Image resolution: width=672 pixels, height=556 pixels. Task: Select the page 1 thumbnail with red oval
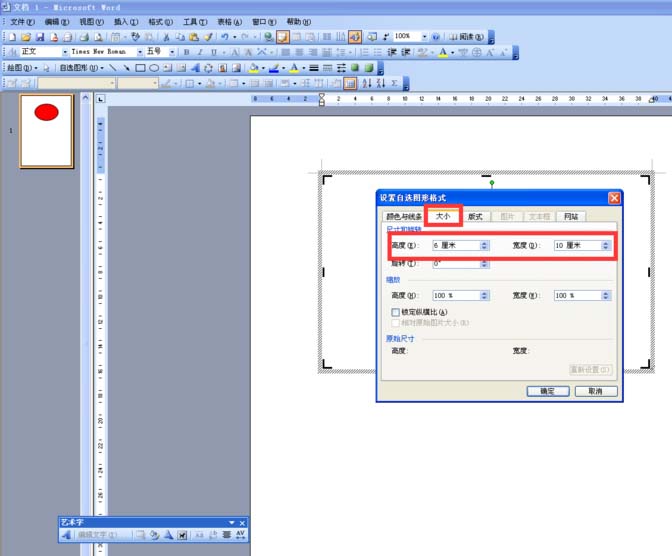[x=46, y=131]
